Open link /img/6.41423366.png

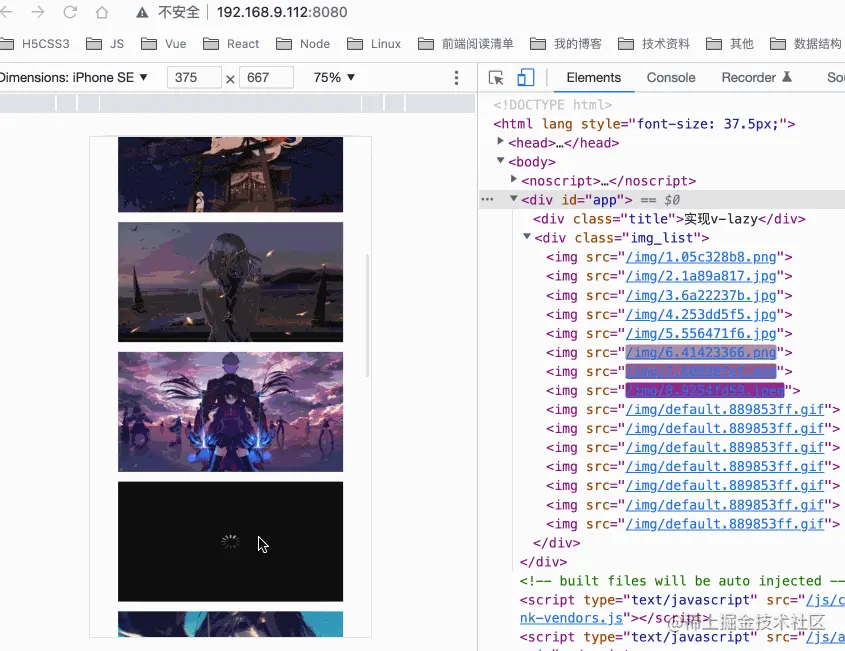click(701, 352)
